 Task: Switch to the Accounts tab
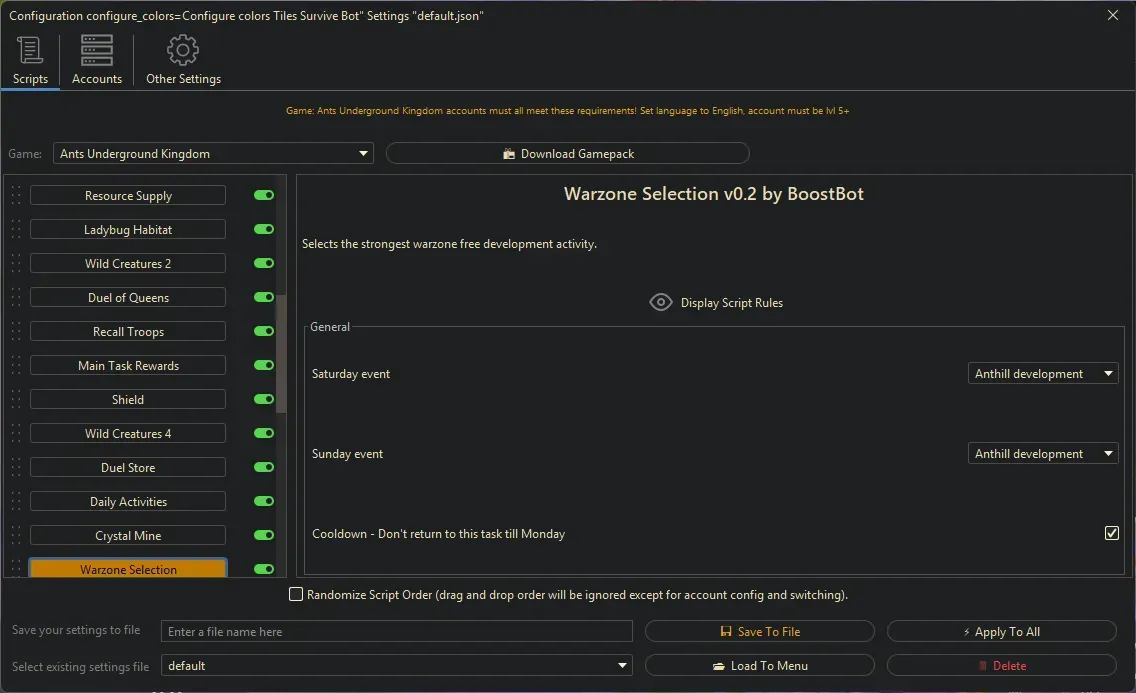[x=96, y=60]
